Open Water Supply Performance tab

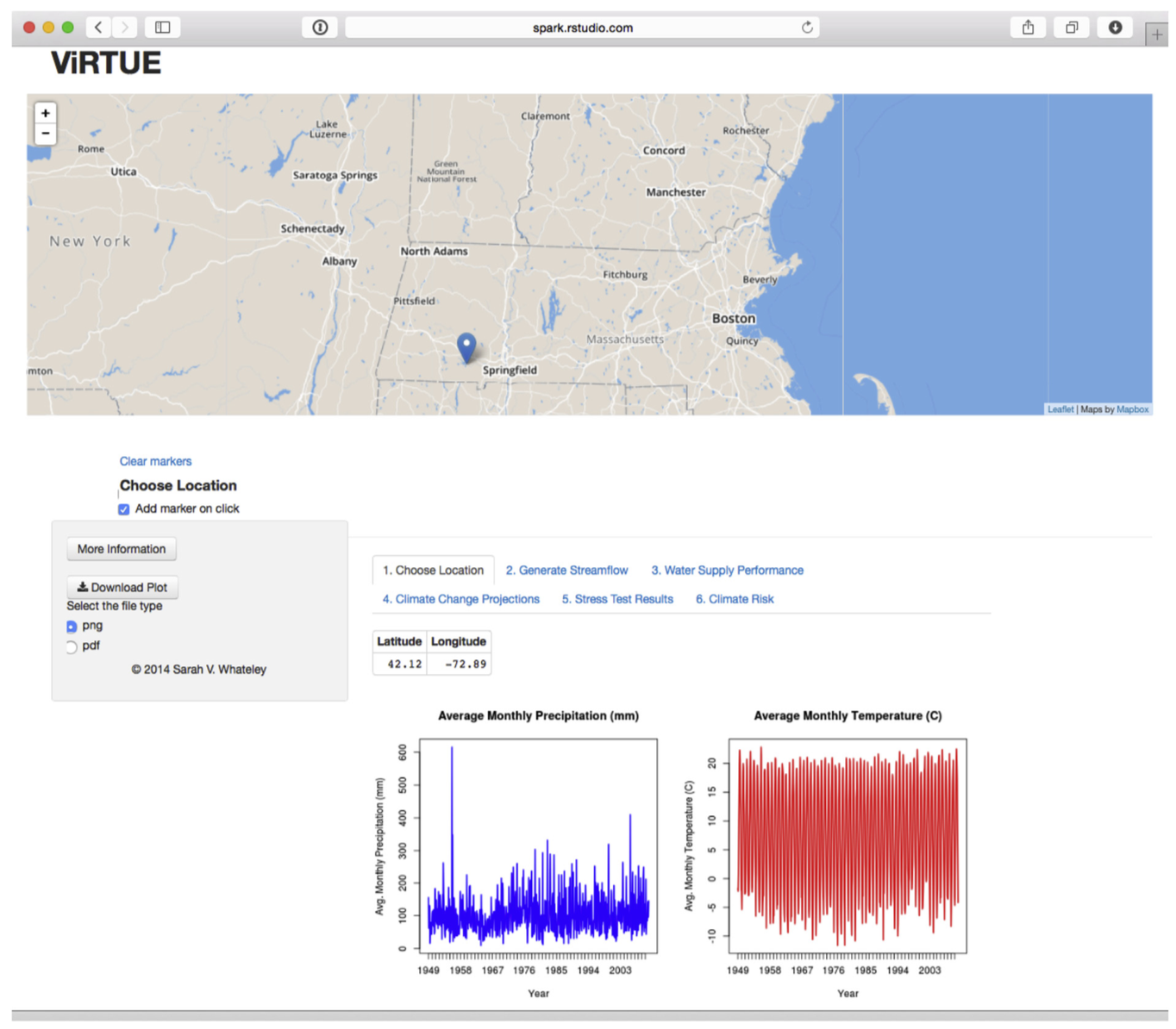click(x=727, y=571)
